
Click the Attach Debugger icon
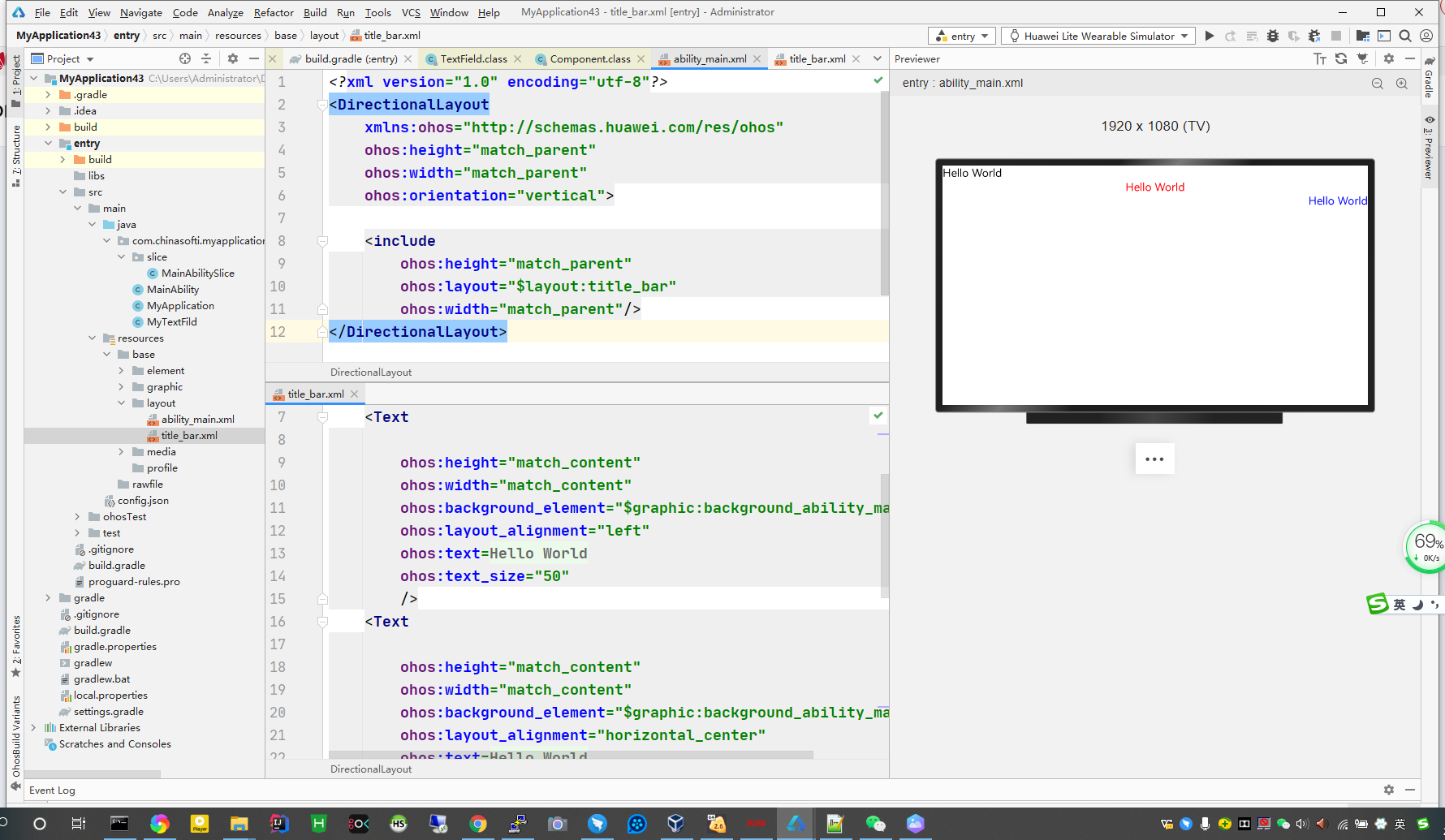point(1315,36)
